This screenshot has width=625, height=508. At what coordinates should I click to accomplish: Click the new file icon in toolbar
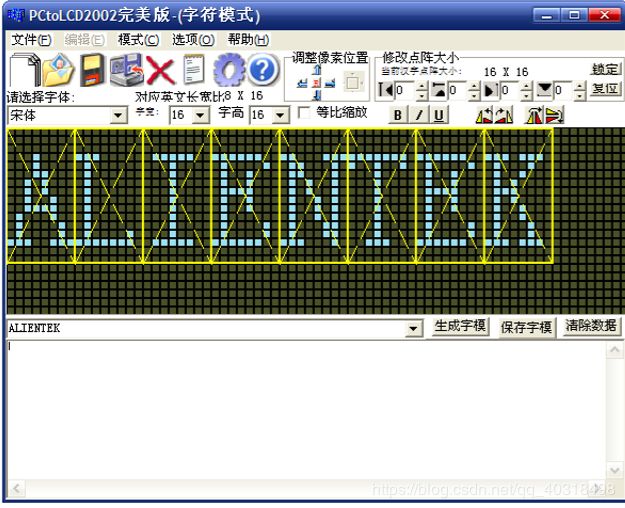(x=24, y=72)
